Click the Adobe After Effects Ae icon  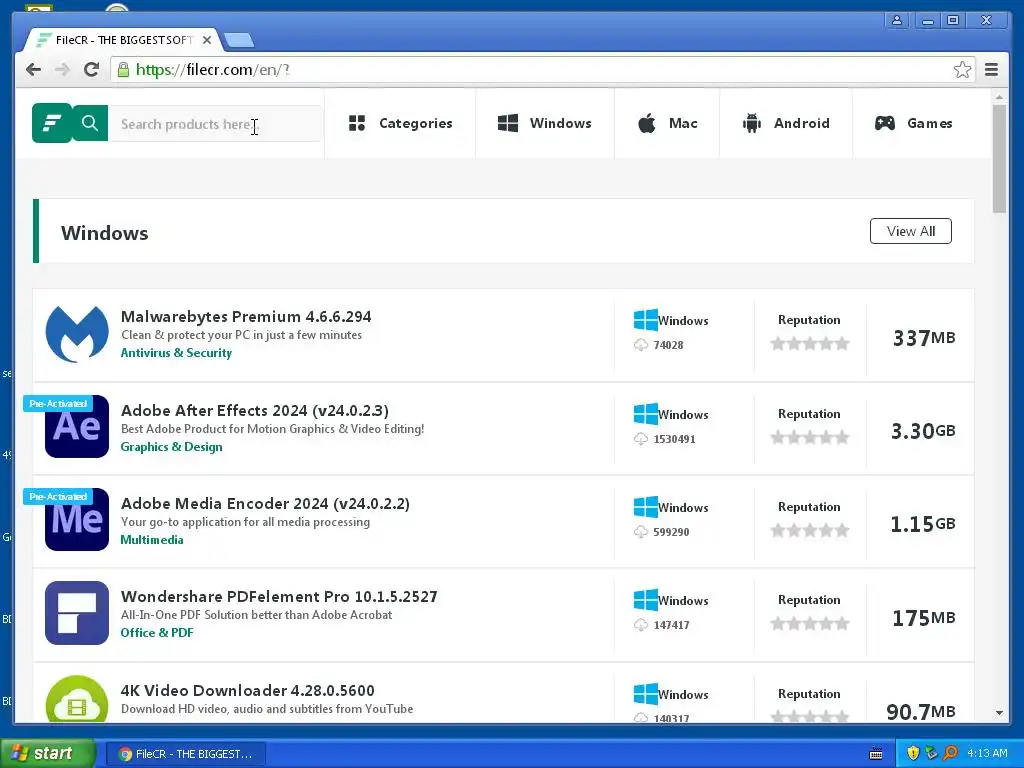point(77,427)
